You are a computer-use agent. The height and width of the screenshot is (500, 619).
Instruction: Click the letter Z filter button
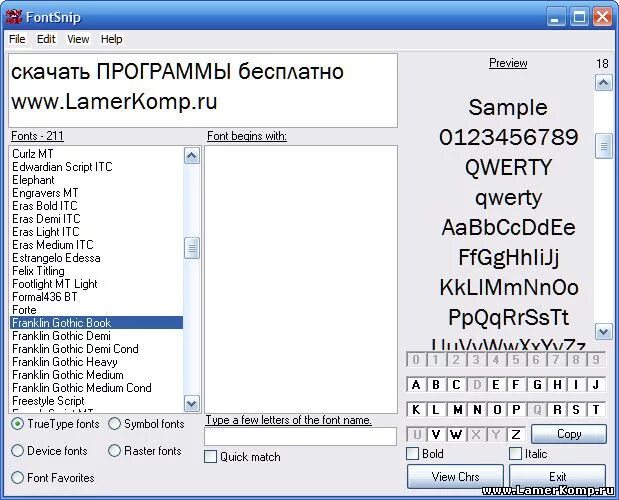[516, 434]
